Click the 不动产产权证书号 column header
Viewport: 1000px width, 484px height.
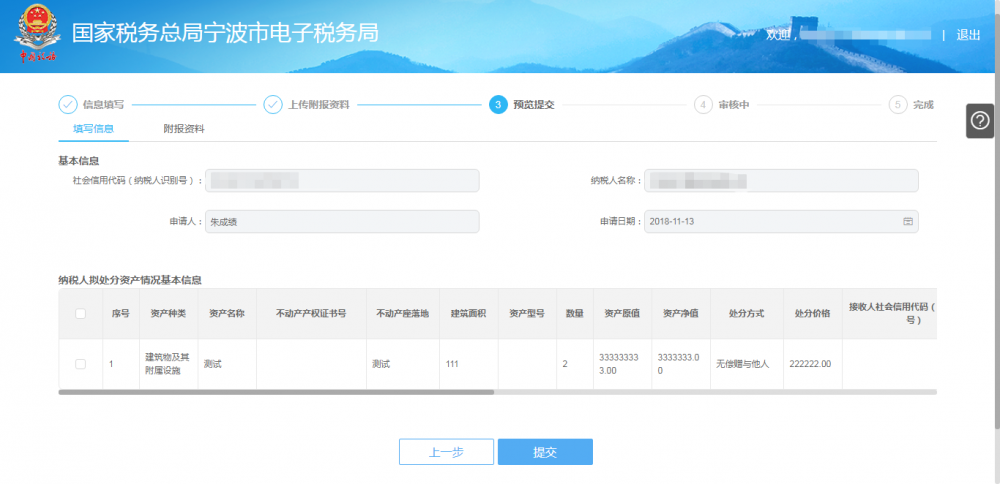(311, 314)
